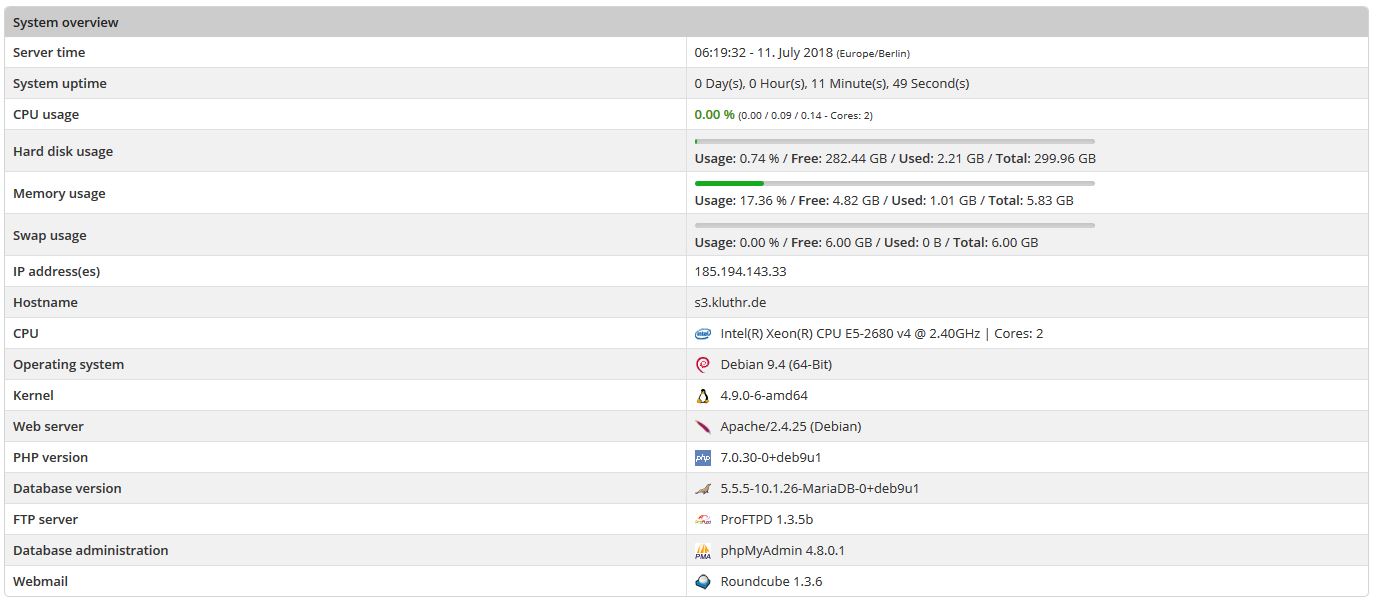The image size is (1378, 603).
Task: Click the phpMyAdmin 4.8.0.1 text
Action: click(x=782, y=551)
